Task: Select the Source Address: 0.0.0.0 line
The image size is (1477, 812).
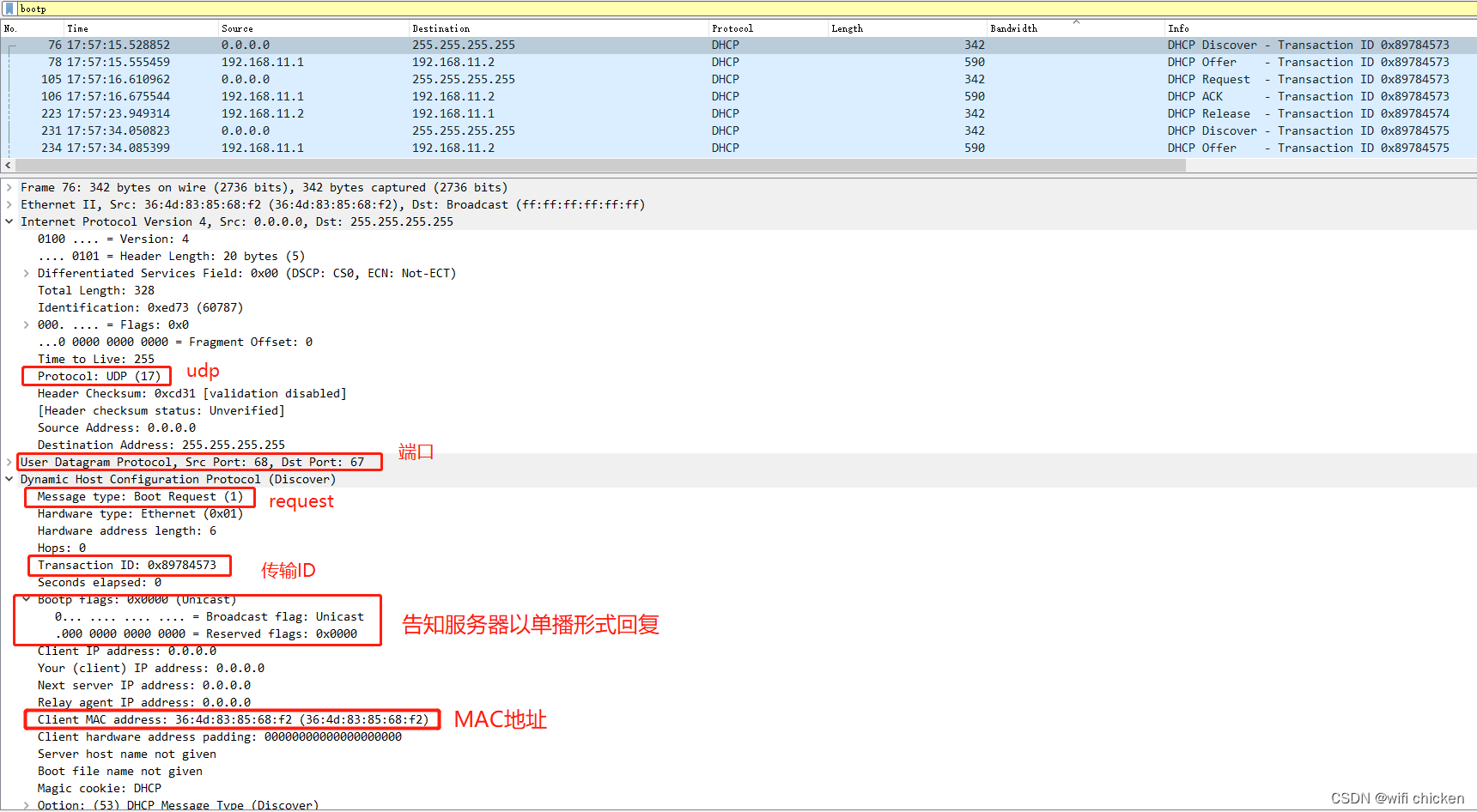Action: click(117, 427)
